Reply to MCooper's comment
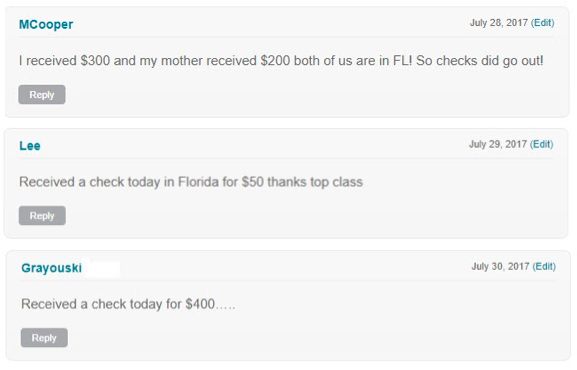Screen dimensions: 577x370 point(42,95)
